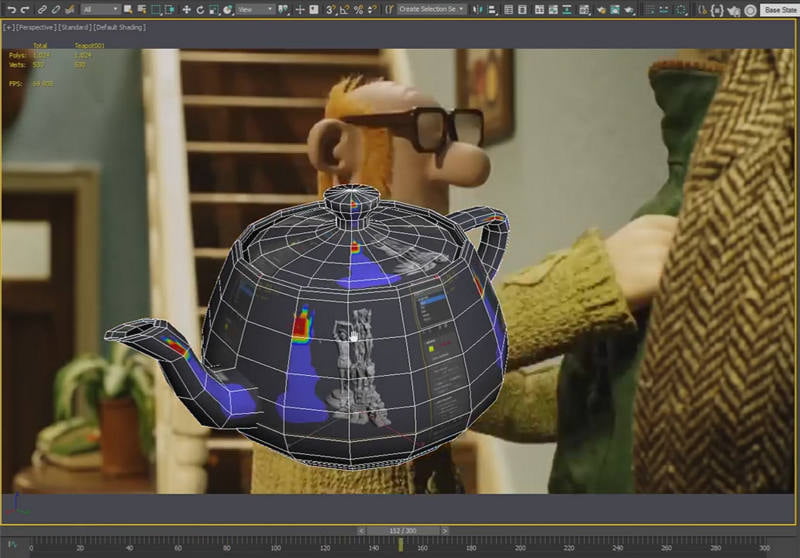Click the 152 / 300 time slider handle
This screenshot has height=558, width=800.
coord(403,531)
